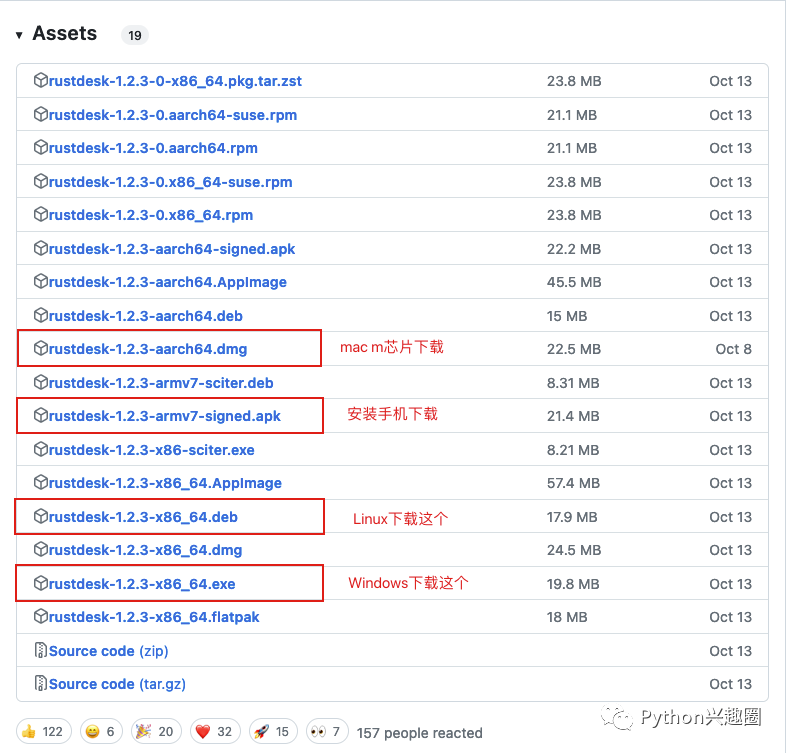Download Source code (zip)
The width and height of the screenshot is (787, 753).
[x=108, y=651]
